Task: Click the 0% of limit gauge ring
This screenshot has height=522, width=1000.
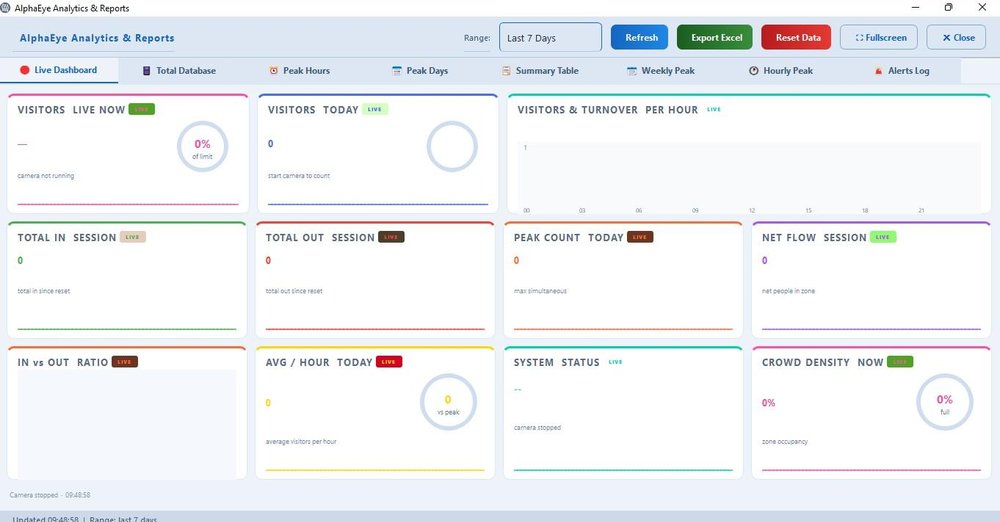Action: coord(202,147)
